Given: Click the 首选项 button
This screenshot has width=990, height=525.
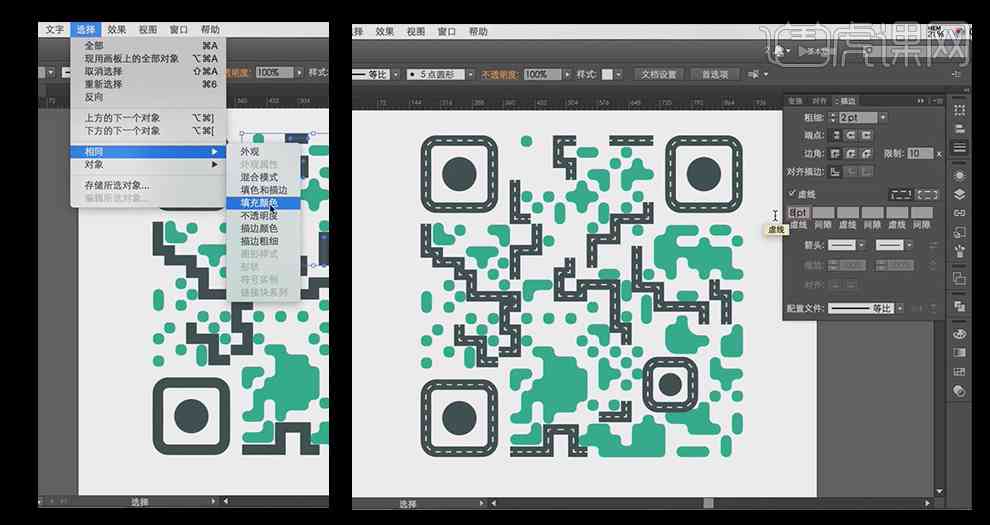Looking at the screenshot, I should (715, 74).
